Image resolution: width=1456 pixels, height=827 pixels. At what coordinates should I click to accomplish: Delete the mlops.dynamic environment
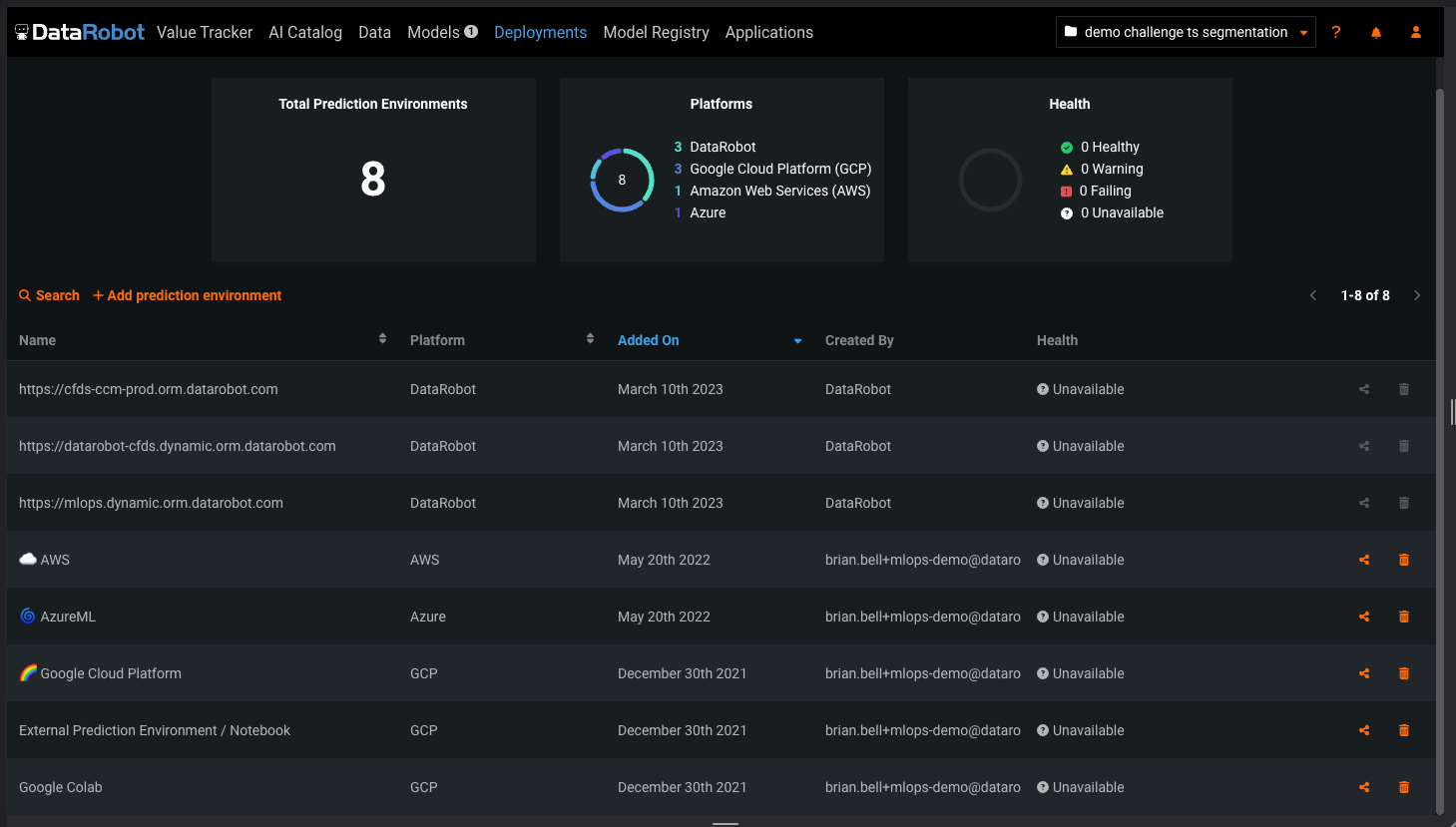1404,503
